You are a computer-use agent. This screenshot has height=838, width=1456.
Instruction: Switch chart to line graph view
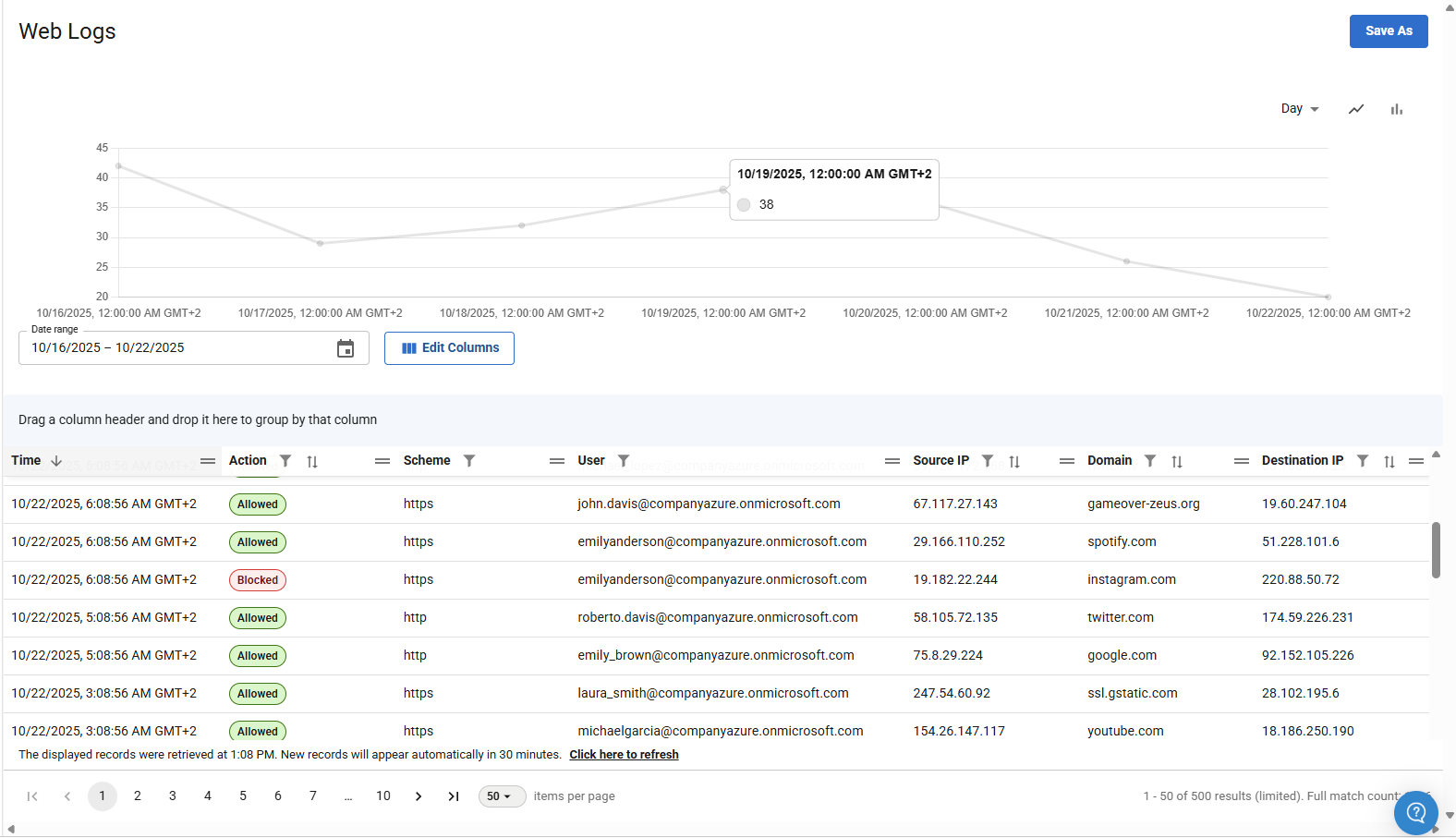pyautogui.click(x=1355, y=109)
